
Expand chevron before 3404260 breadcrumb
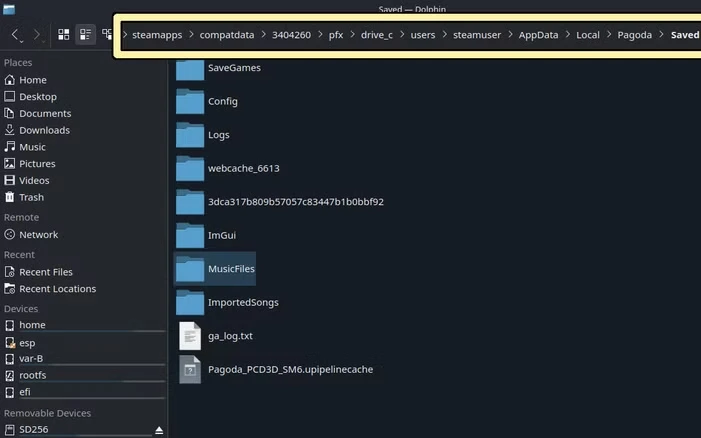pos(263,34)
